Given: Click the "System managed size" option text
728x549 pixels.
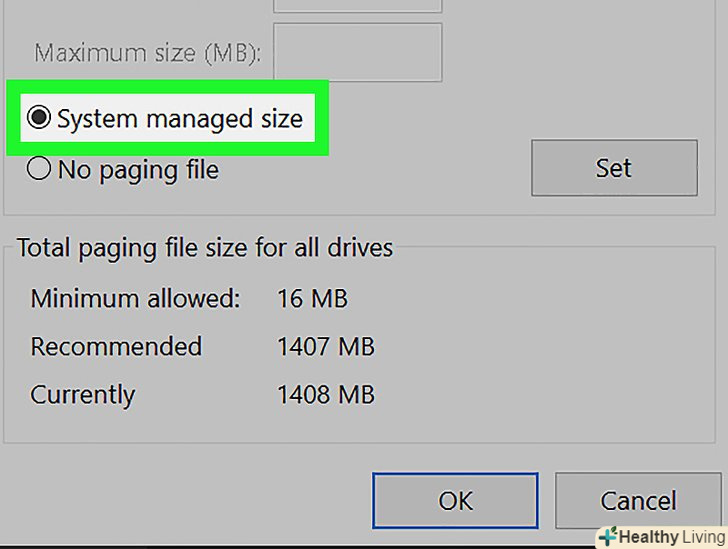Looking at the screenshot, I should (x=179, y=119).
